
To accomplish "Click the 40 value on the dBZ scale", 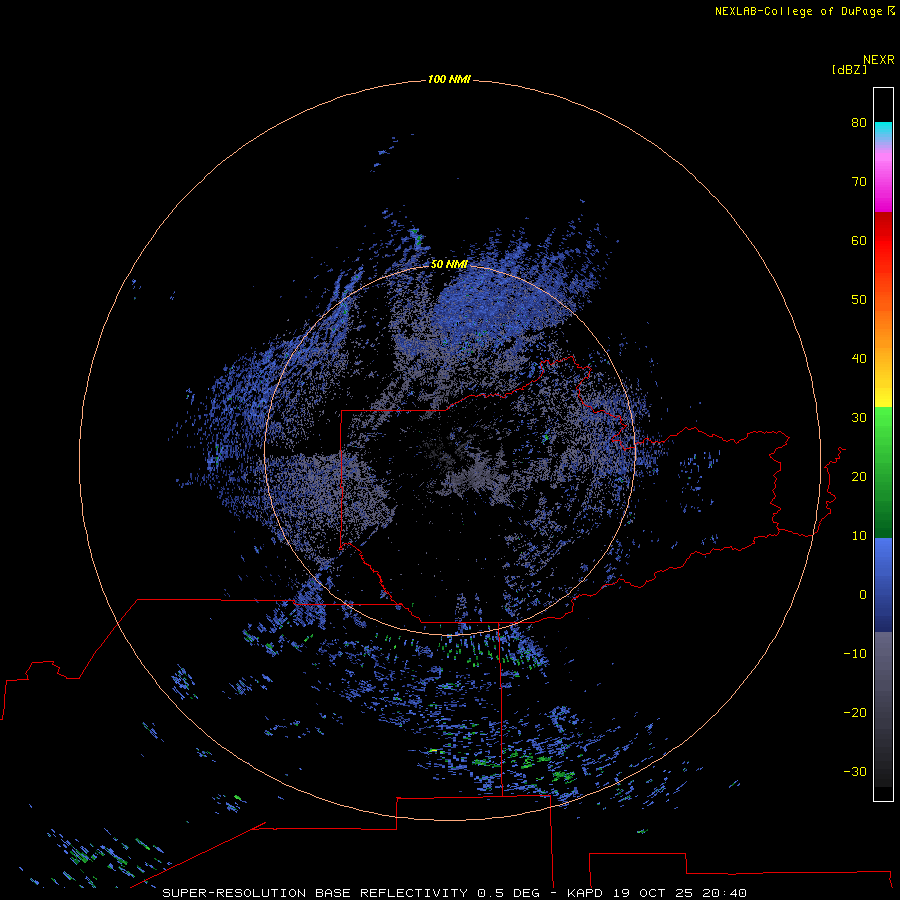I will pyautogui.click(x=859, y=359).
